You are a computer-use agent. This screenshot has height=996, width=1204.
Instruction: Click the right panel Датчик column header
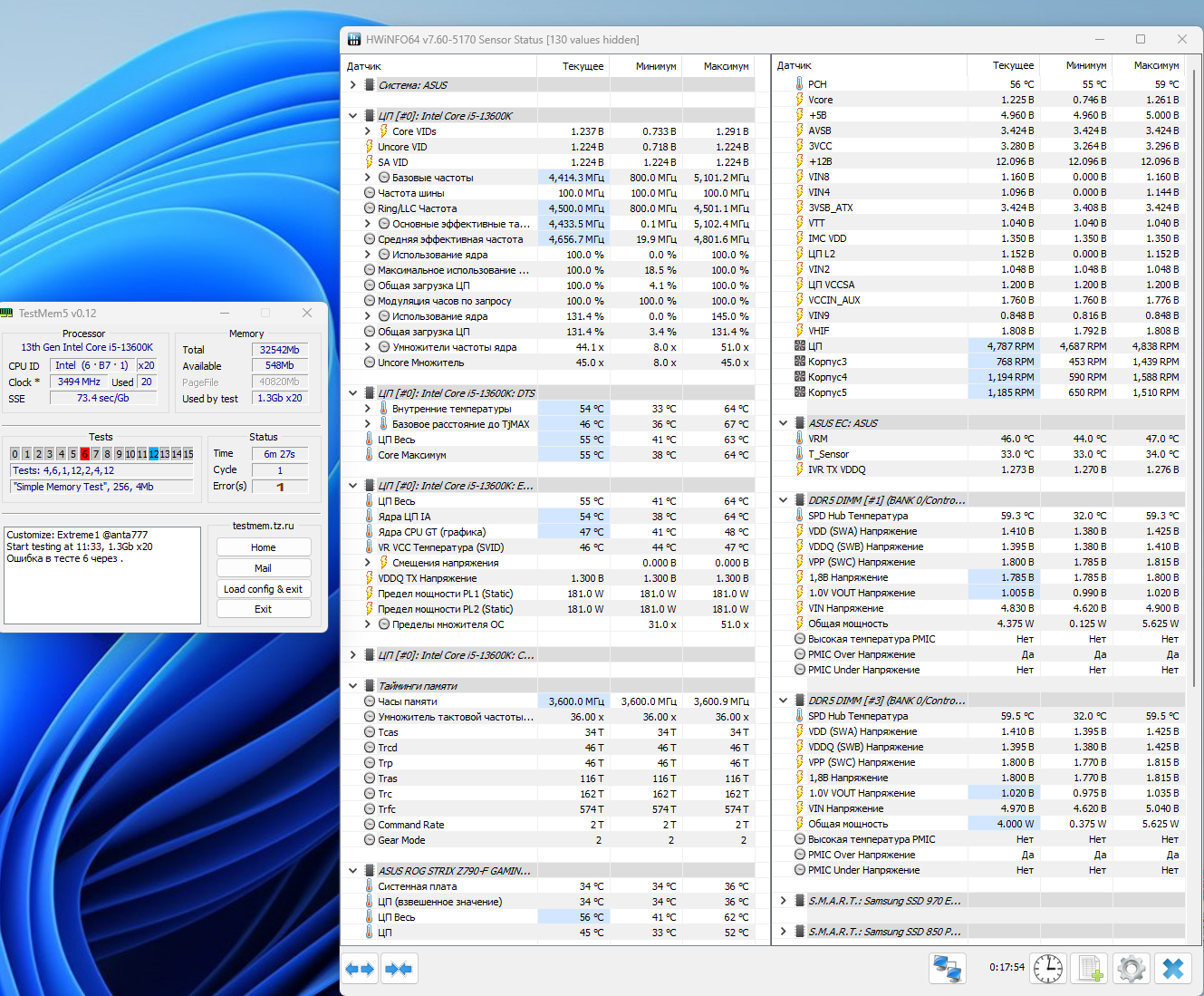pyautogui.click(x=870, y=65)
